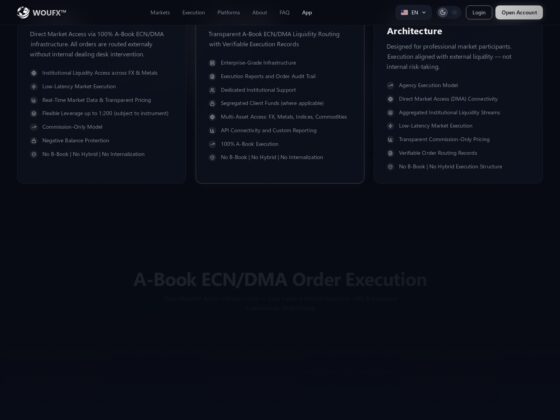Click icon beside Commission-Only Model

[x=34, y=127]
